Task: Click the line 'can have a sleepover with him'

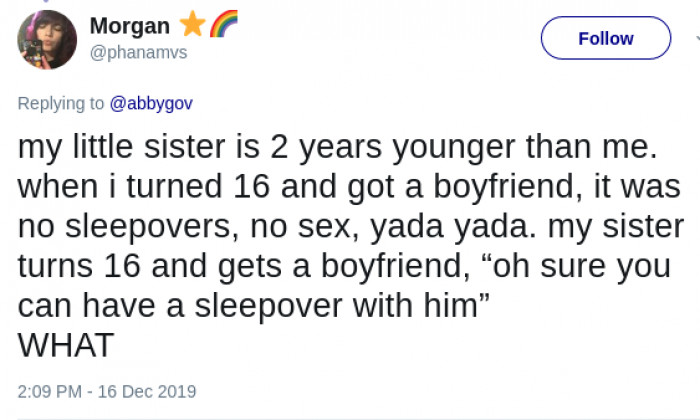Action: pyautogui.click(x=253, y=305)
